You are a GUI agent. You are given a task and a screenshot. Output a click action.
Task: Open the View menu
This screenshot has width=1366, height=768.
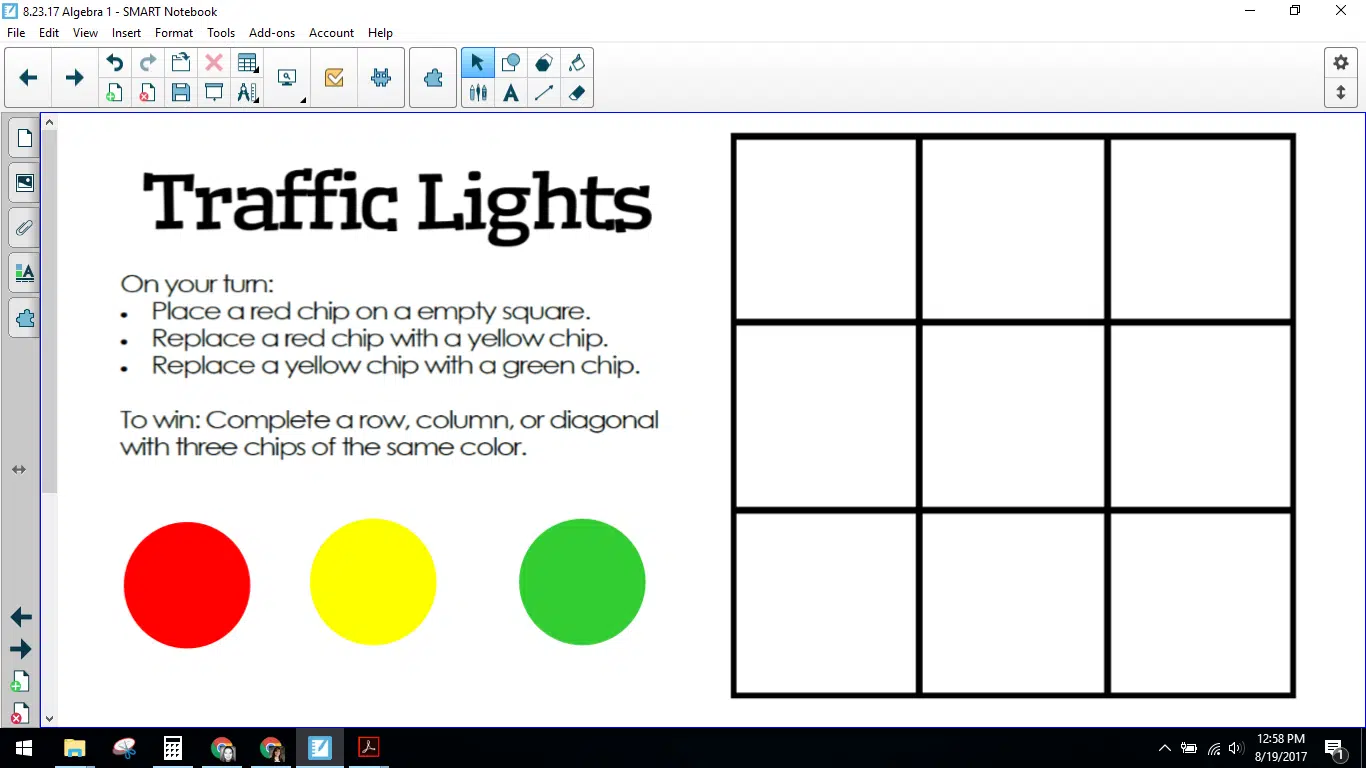[86, 33]
